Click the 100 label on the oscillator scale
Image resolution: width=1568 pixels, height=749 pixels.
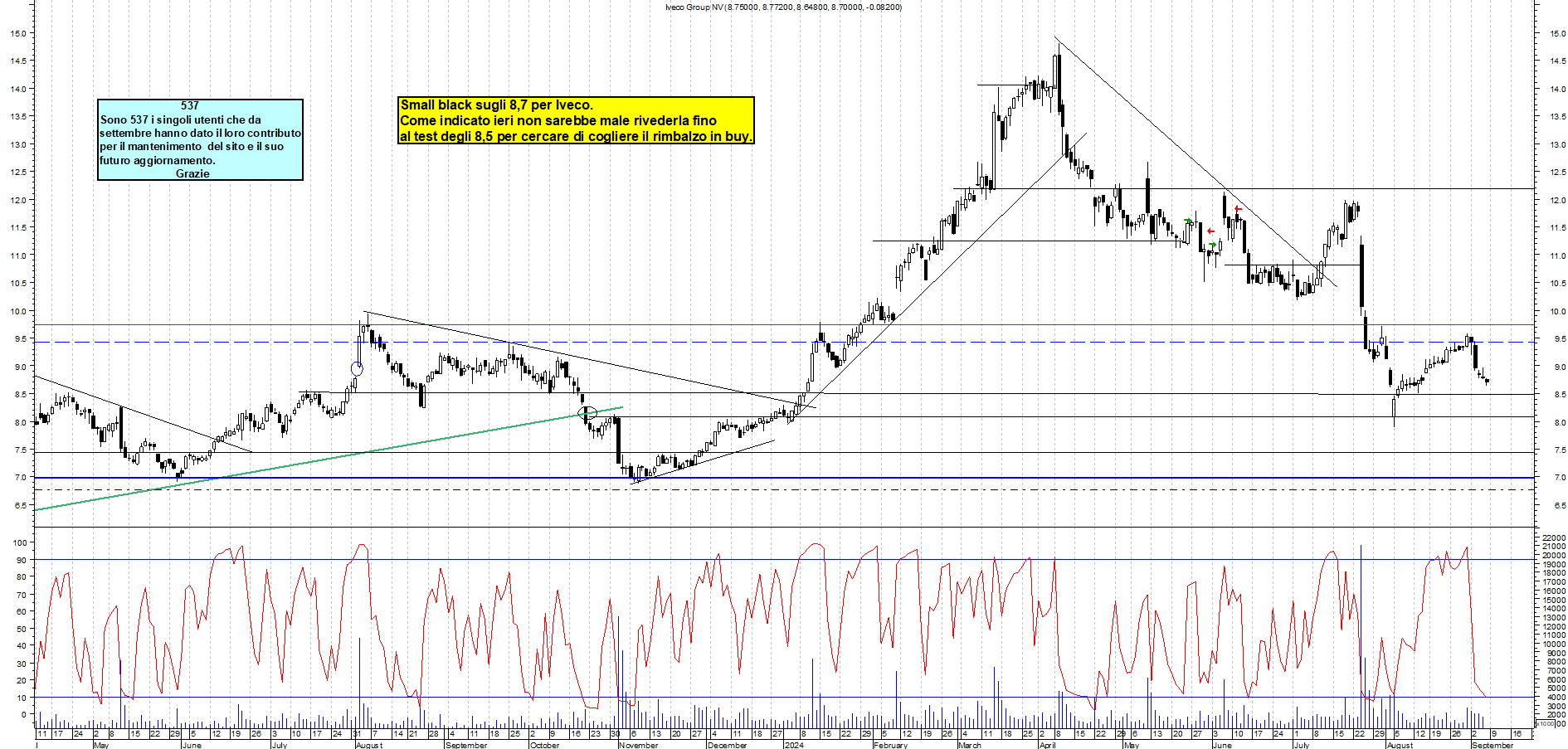tap(19, 542)
